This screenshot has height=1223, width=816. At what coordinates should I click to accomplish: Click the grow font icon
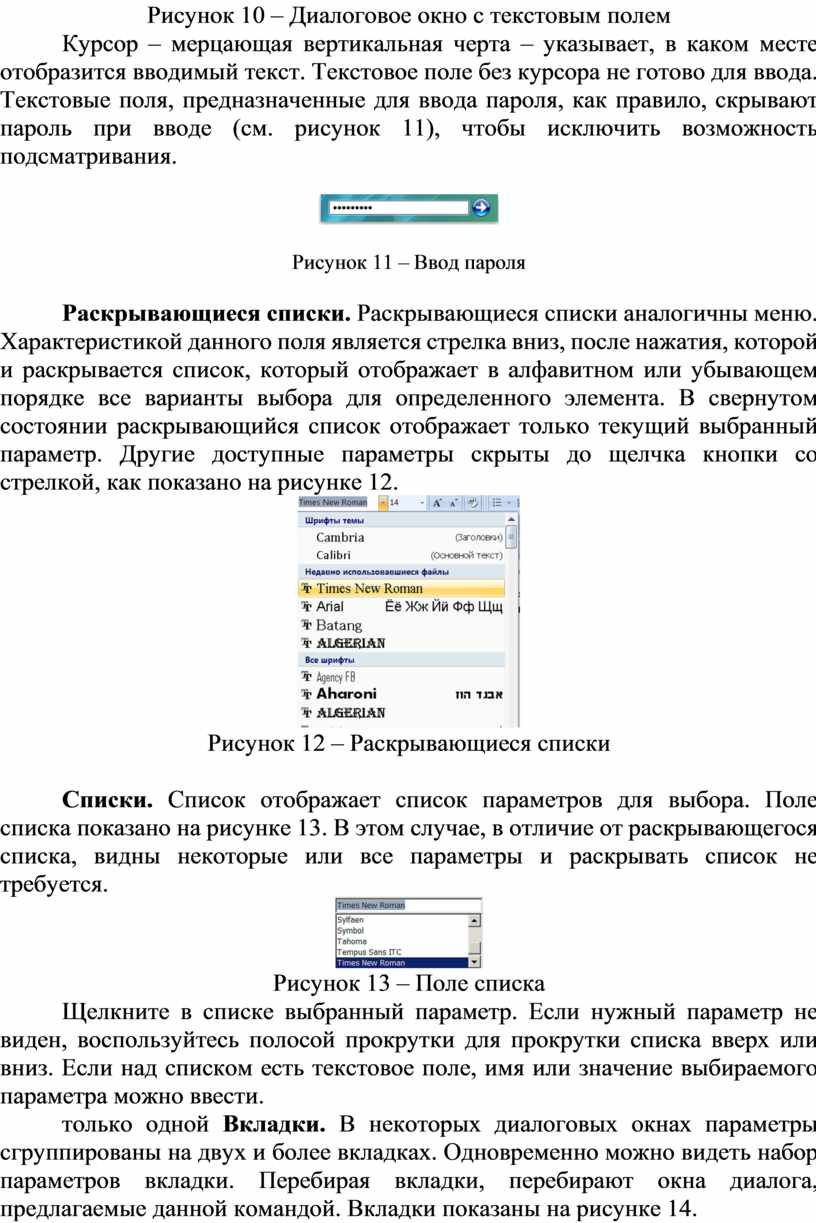click(x=437, y=502)
